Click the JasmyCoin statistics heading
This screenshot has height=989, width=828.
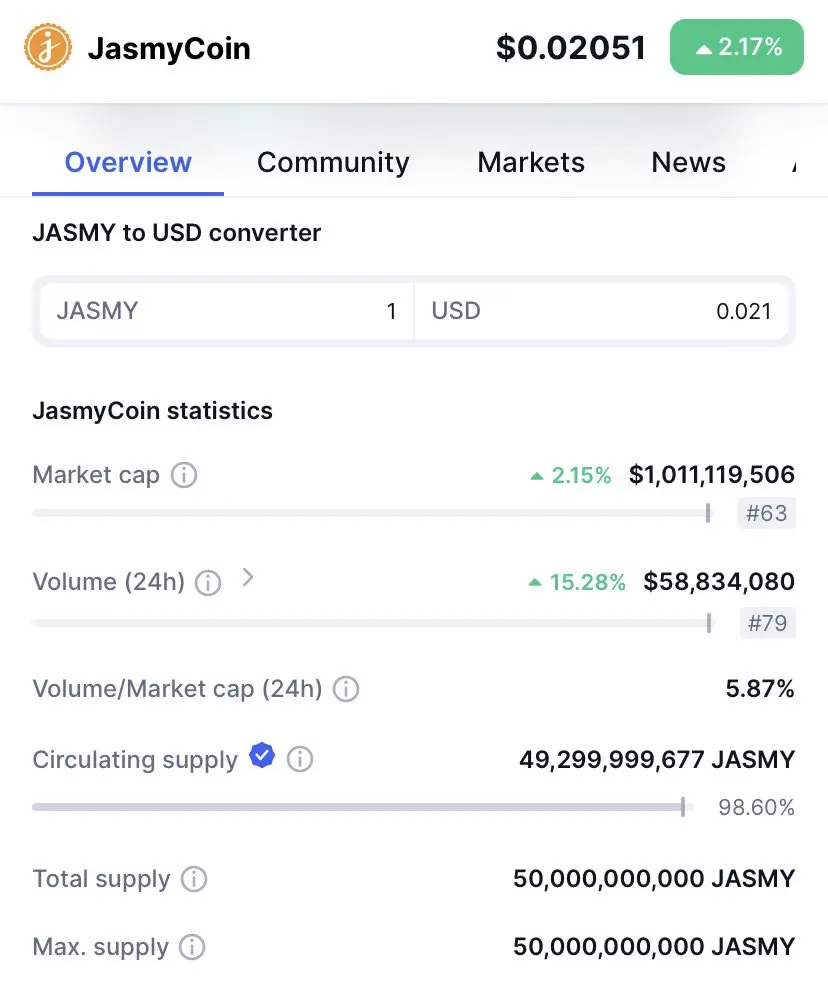[x=153, y=411]
